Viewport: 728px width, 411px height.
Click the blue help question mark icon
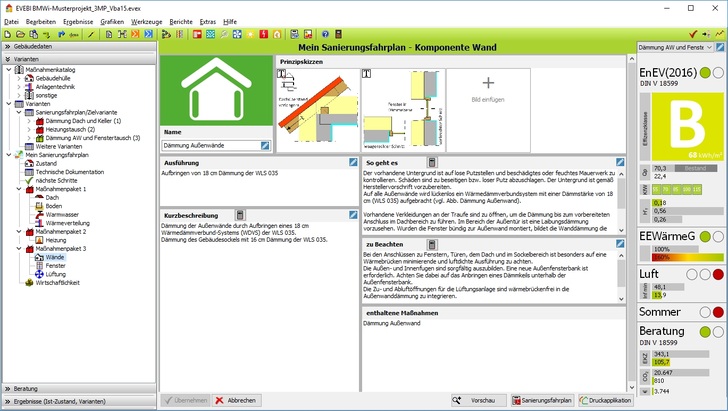[x=325, y=34]
